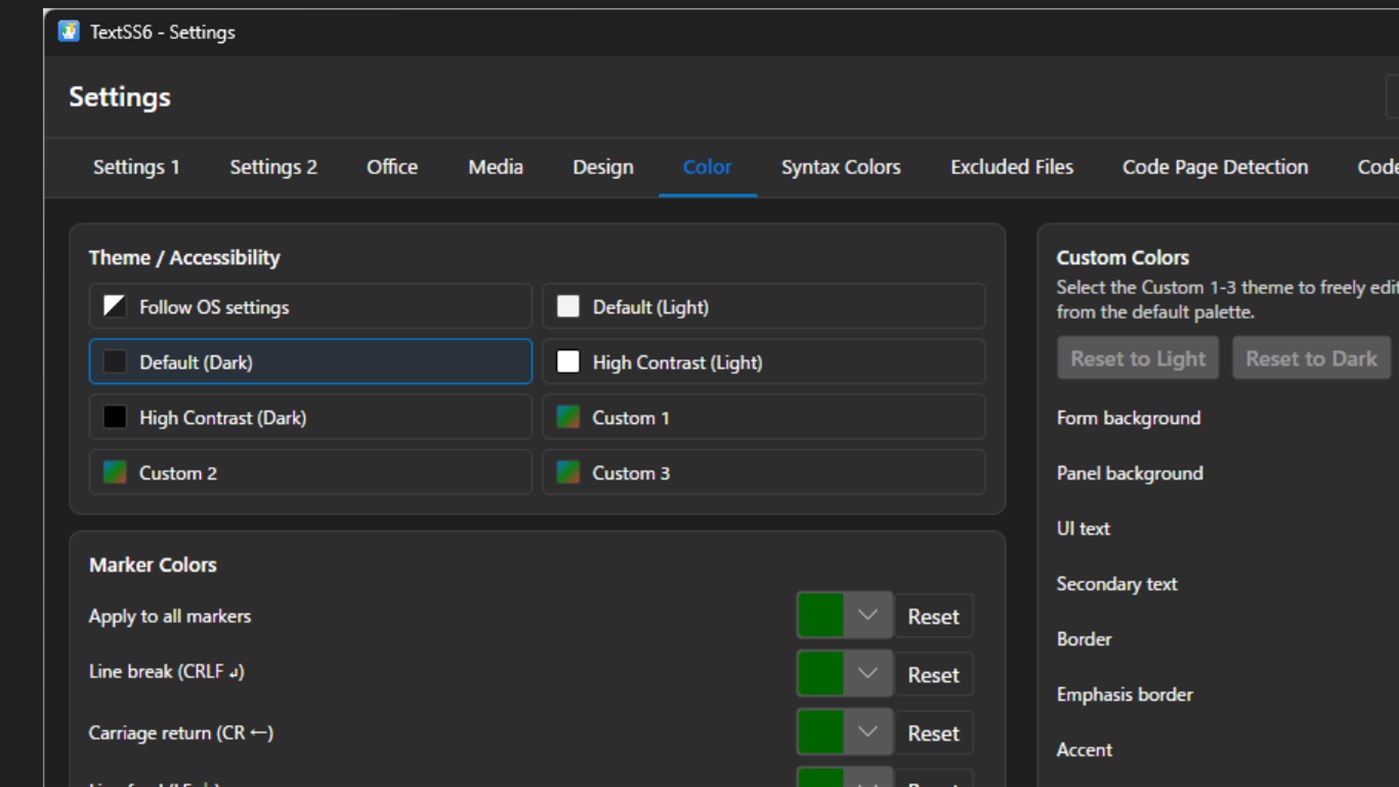Open the Carriage return (CR) color dropdown
The image size is (1399, 787).
coord(868,732)
